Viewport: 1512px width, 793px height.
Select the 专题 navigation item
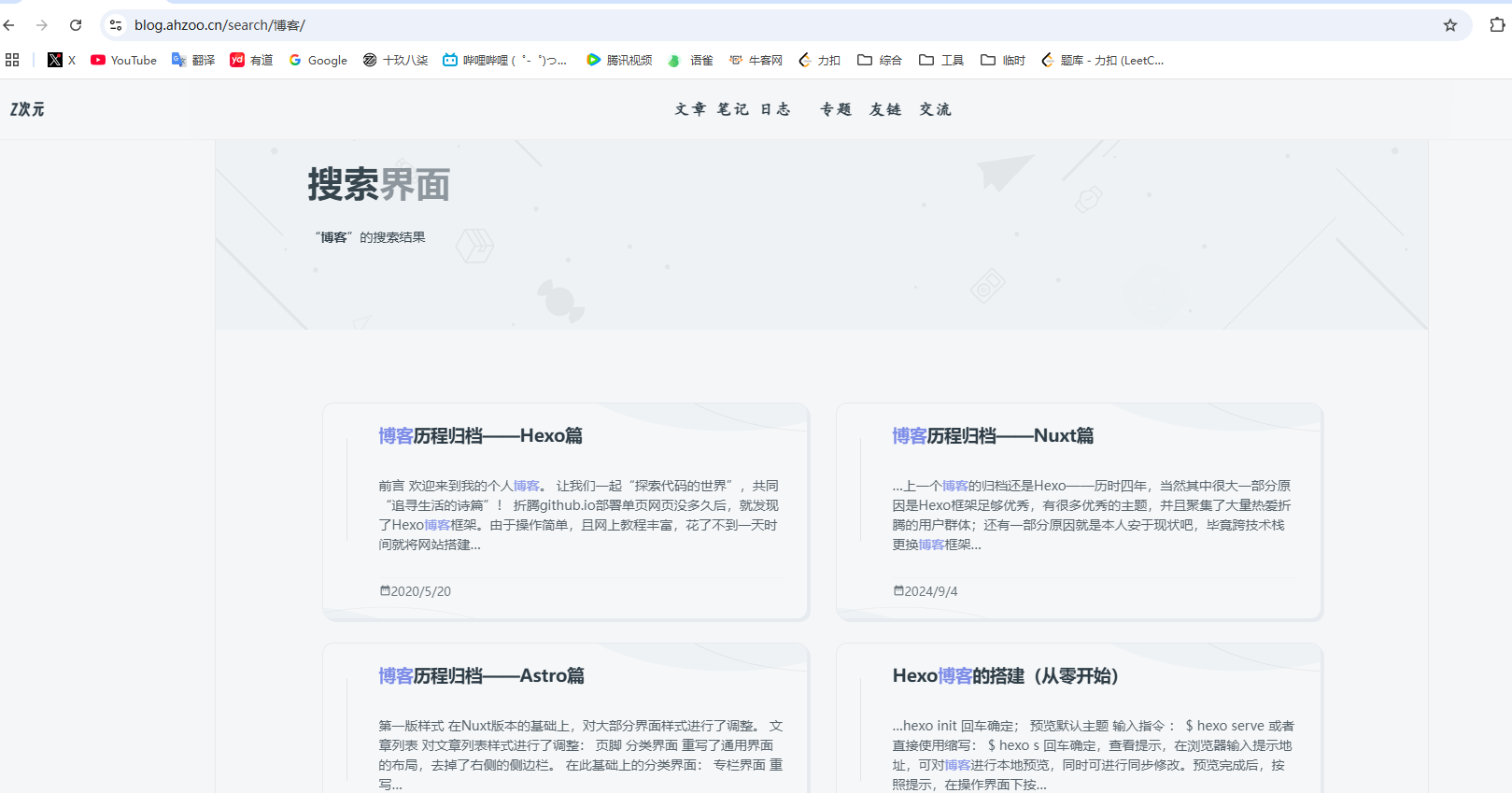coord(836,109)
